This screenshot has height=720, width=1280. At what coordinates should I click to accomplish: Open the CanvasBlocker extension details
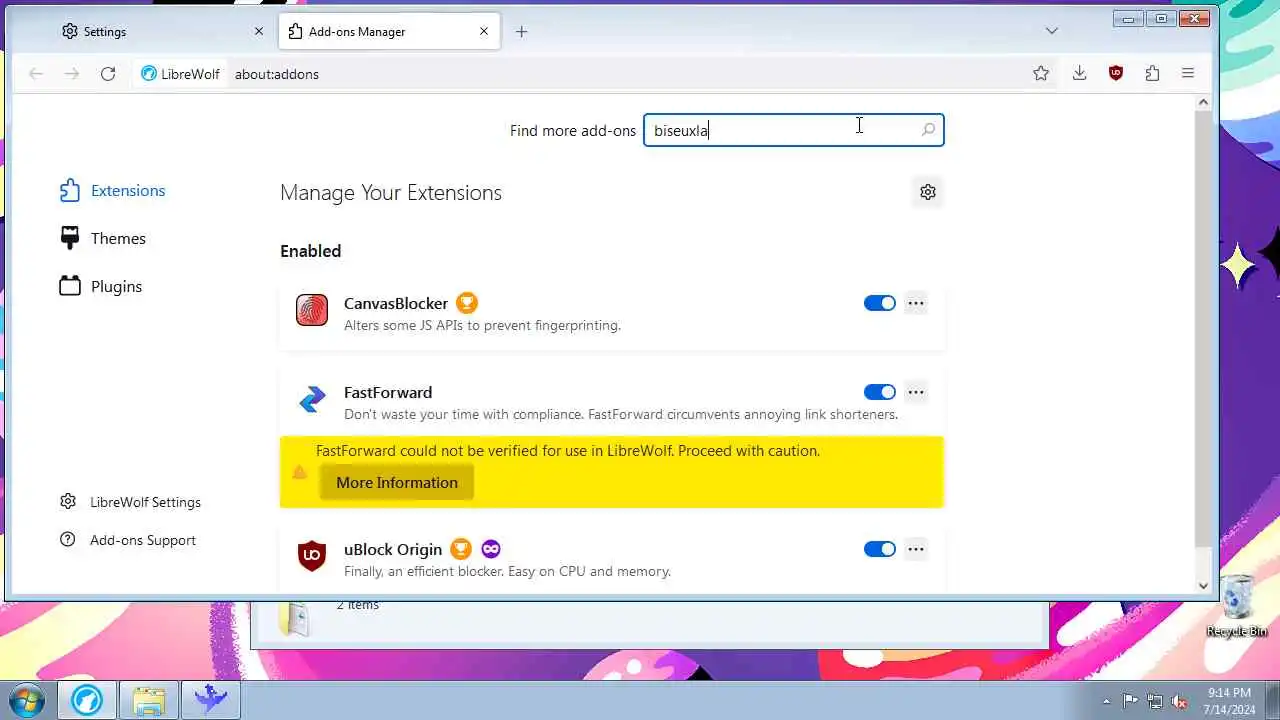tap(396, 303)
